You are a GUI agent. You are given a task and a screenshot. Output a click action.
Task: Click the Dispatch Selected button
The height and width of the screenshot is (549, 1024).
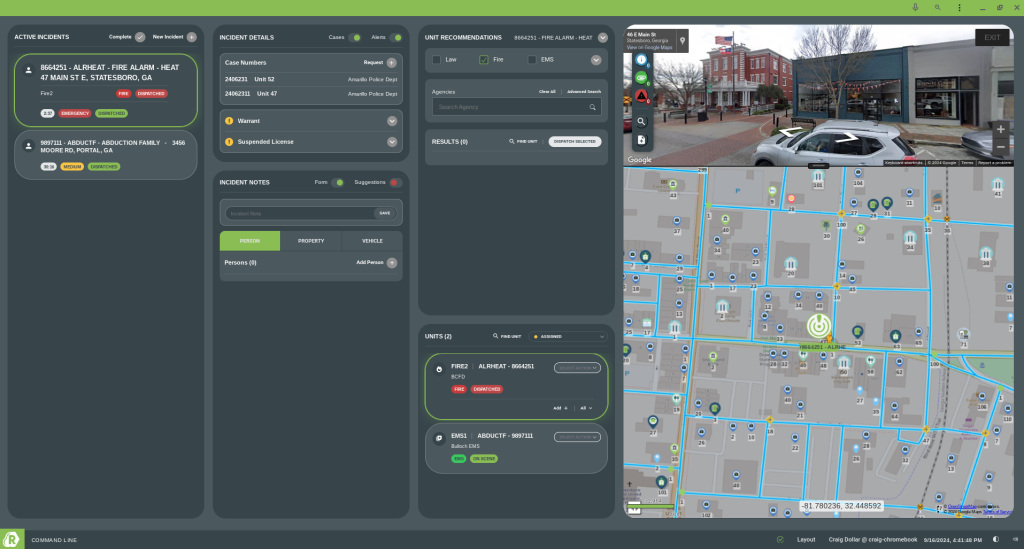[x=575, y=142]
